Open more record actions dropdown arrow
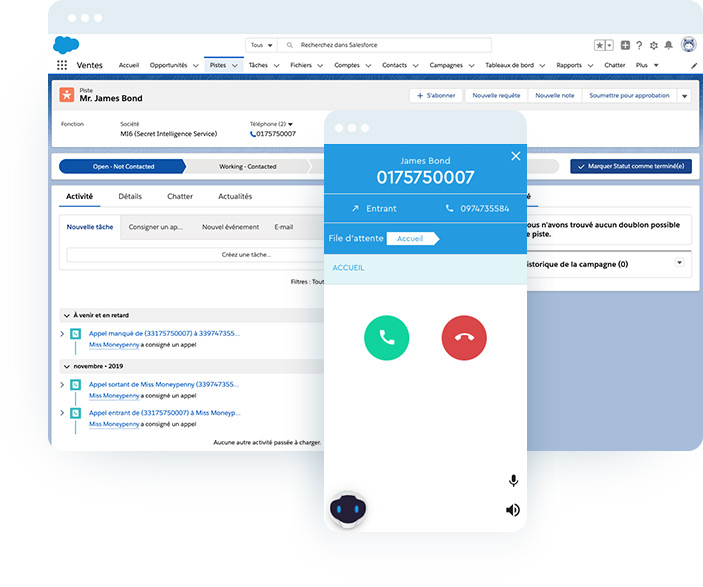This screenshot has width=703, height=587. (x=684, y=96)
